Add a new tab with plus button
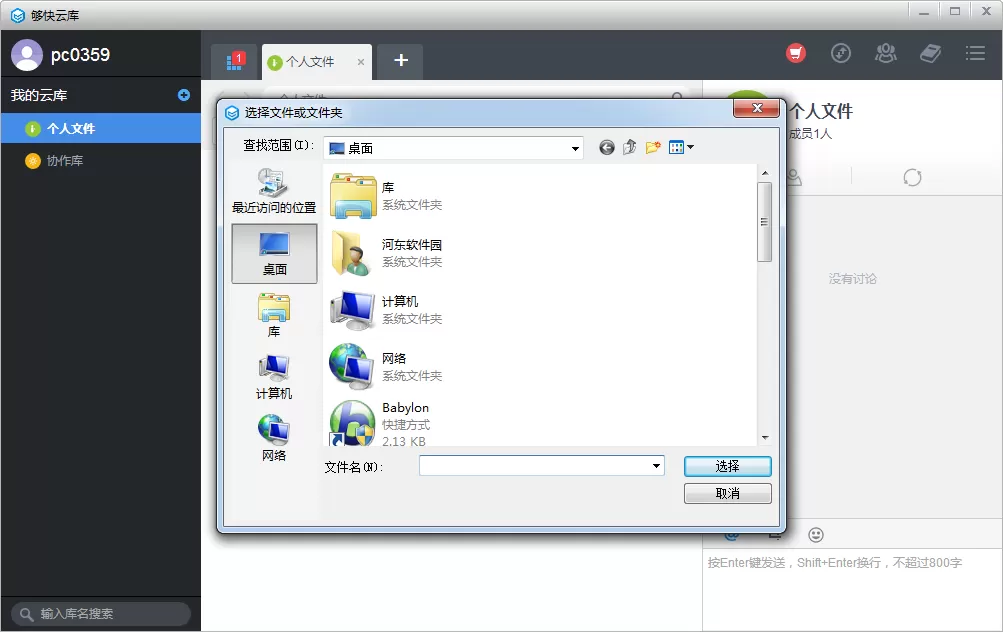Screen dimensions: 1003x632 click(x=400, y=61)
